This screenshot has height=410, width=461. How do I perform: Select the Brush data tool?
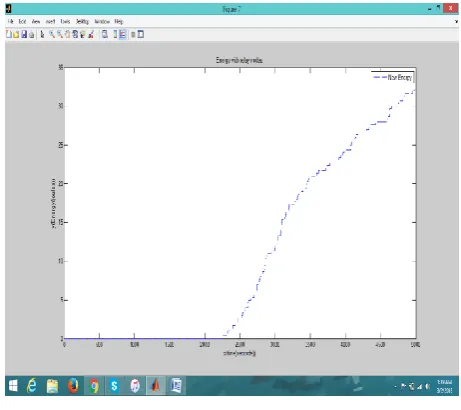(91, 34)
